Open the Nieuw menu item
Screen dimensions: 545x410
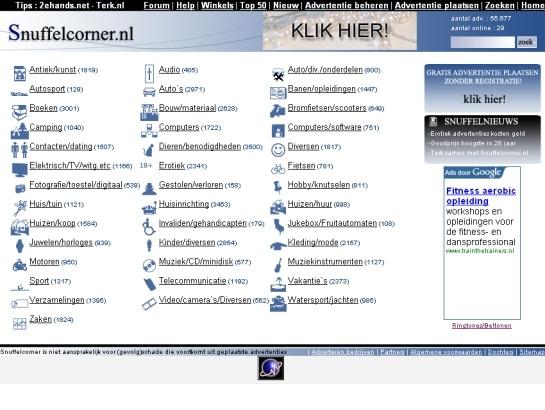tap(286, 6)
